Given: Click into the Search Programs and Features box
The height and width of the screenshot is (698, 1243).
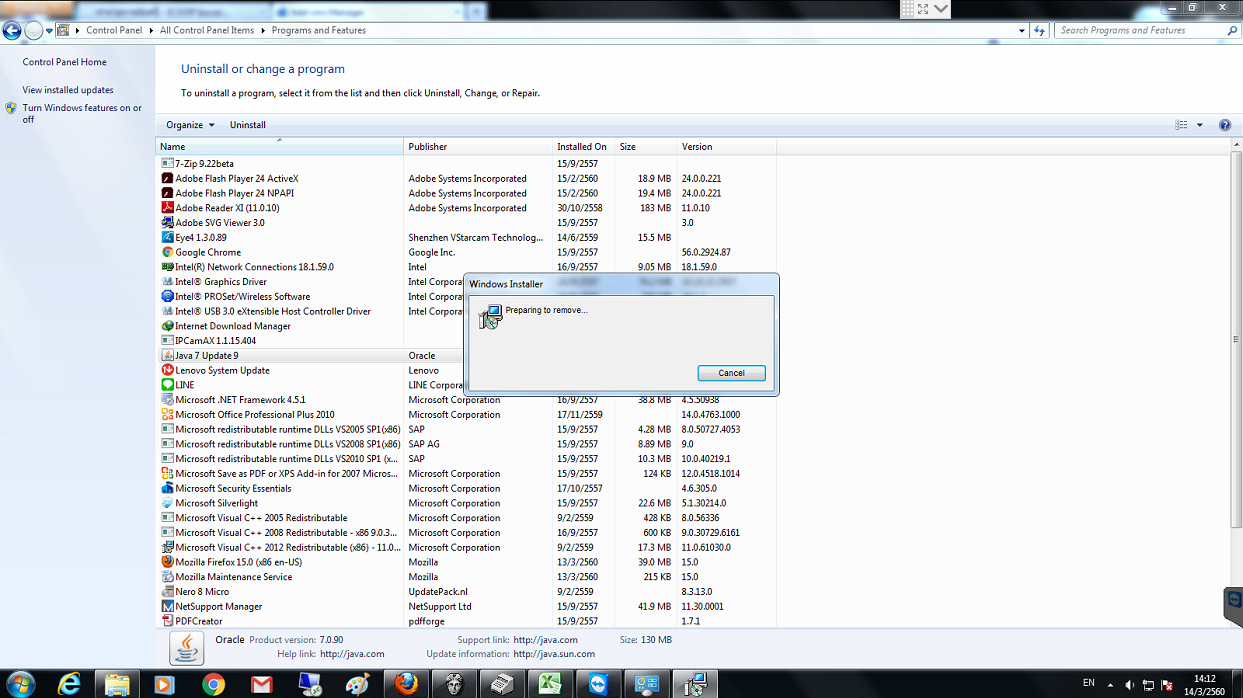Looking at the screenshot, I should (1140, 31).
